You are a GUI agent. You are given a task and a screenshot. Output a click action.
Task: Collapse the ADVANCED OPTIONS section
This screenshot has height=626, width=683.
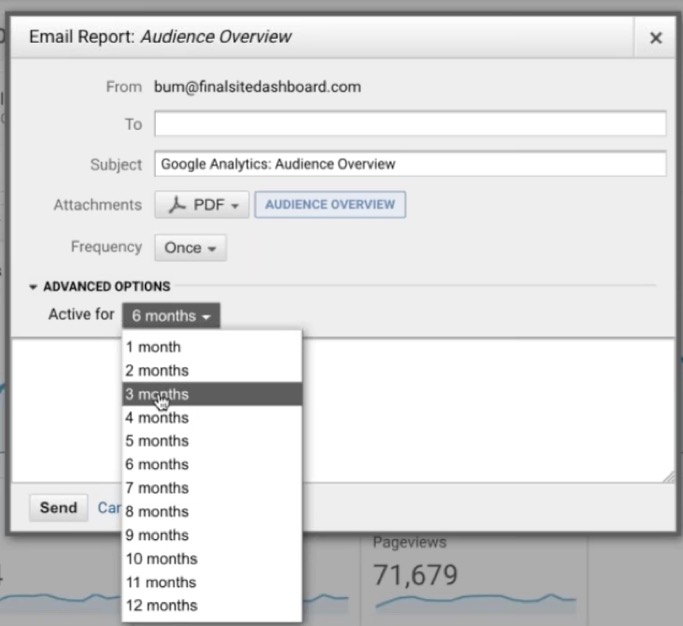click(x=100, y=286)
